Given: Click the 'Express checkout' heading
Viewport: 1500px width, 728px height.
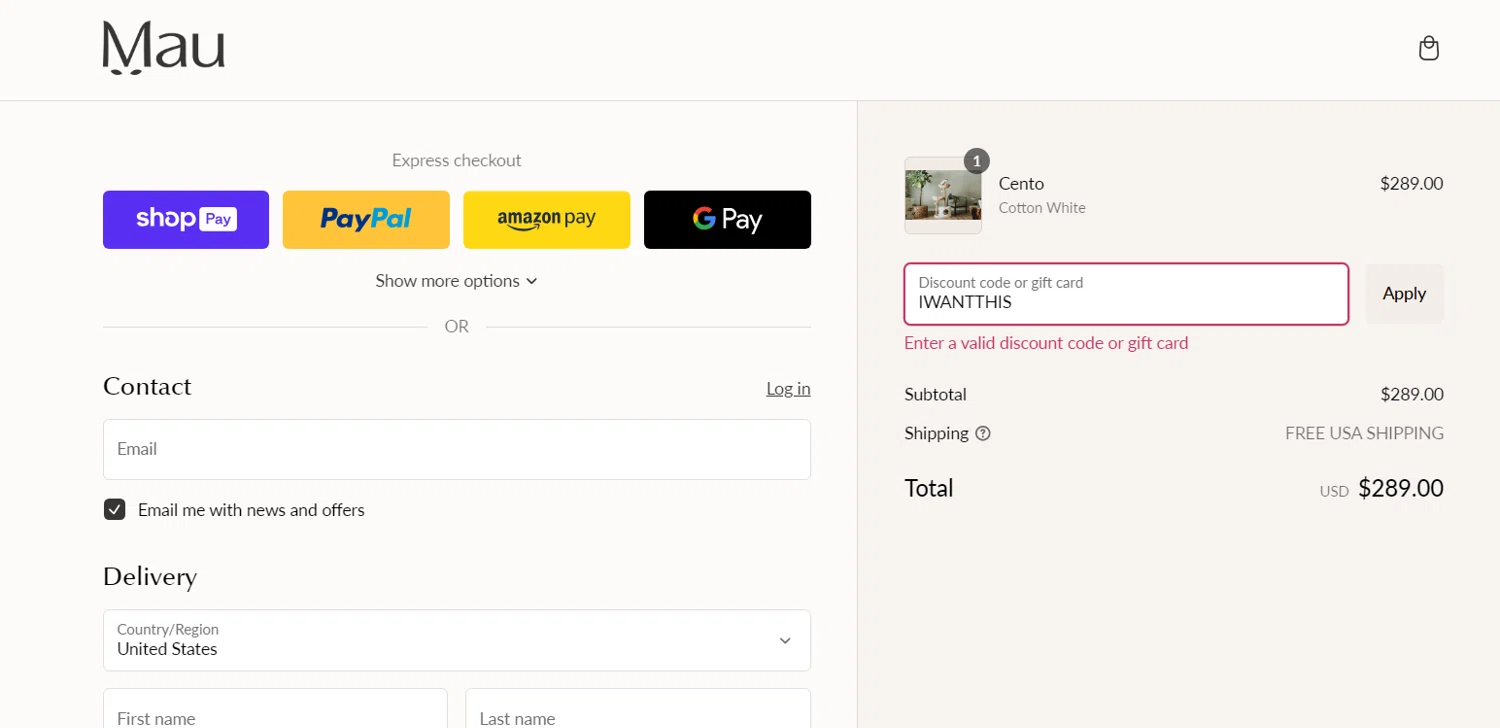Looking at the screenshot, I should tap(457, 160).
